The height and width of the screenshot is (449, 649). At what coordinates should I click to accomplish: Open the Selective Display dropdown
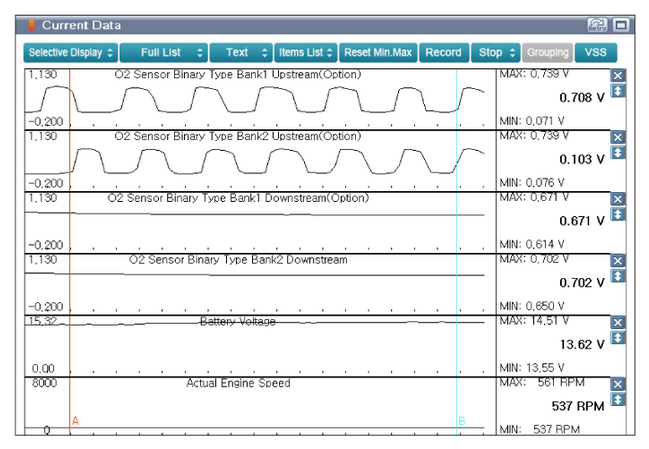[x=71, y=53]
